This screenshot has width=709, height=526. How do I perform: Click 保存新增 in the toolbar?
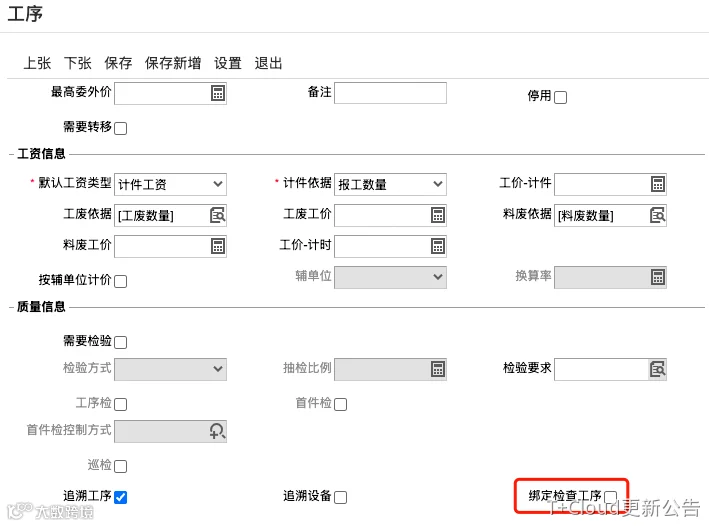(173, 63)
